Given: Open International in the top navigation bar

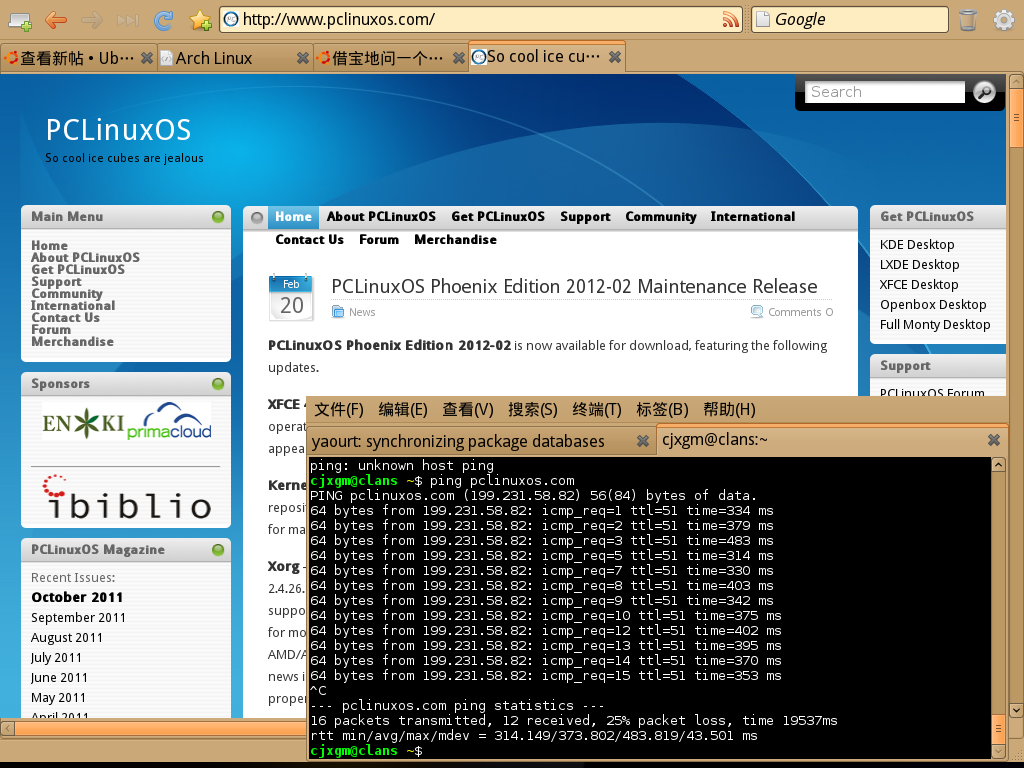Looking at the screenshot, I should 753,217.
